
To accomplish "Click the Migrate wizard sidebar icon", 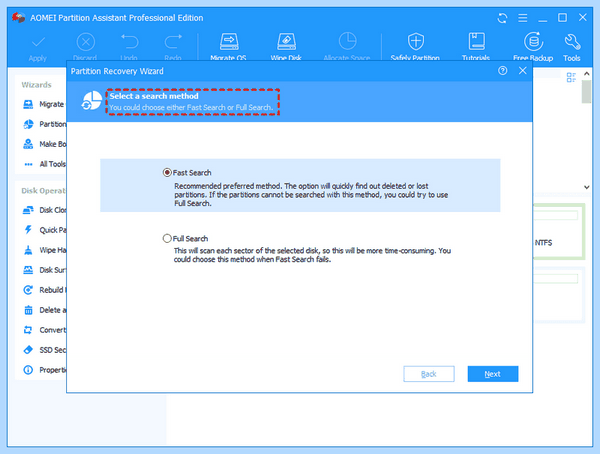I will click(28, 104).
